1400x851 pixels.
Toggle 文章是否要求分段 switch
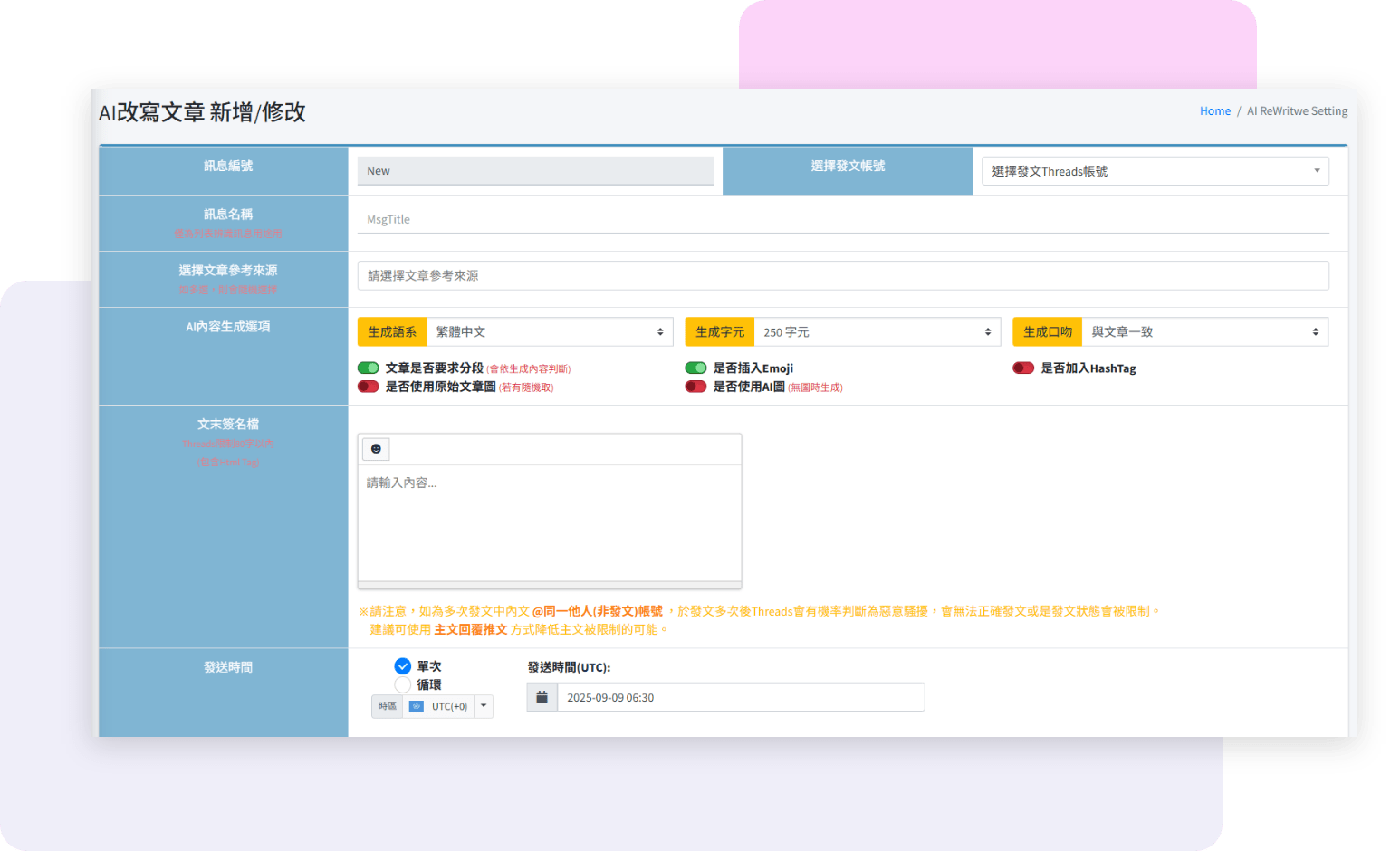[x=369, y=368]
